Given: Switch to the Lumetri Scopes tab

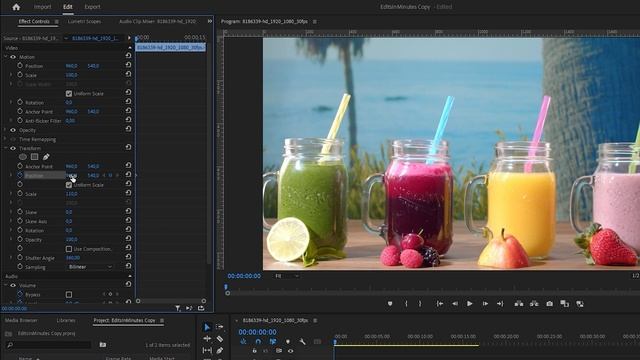Looking at the screenshot, I should (84, 21).
